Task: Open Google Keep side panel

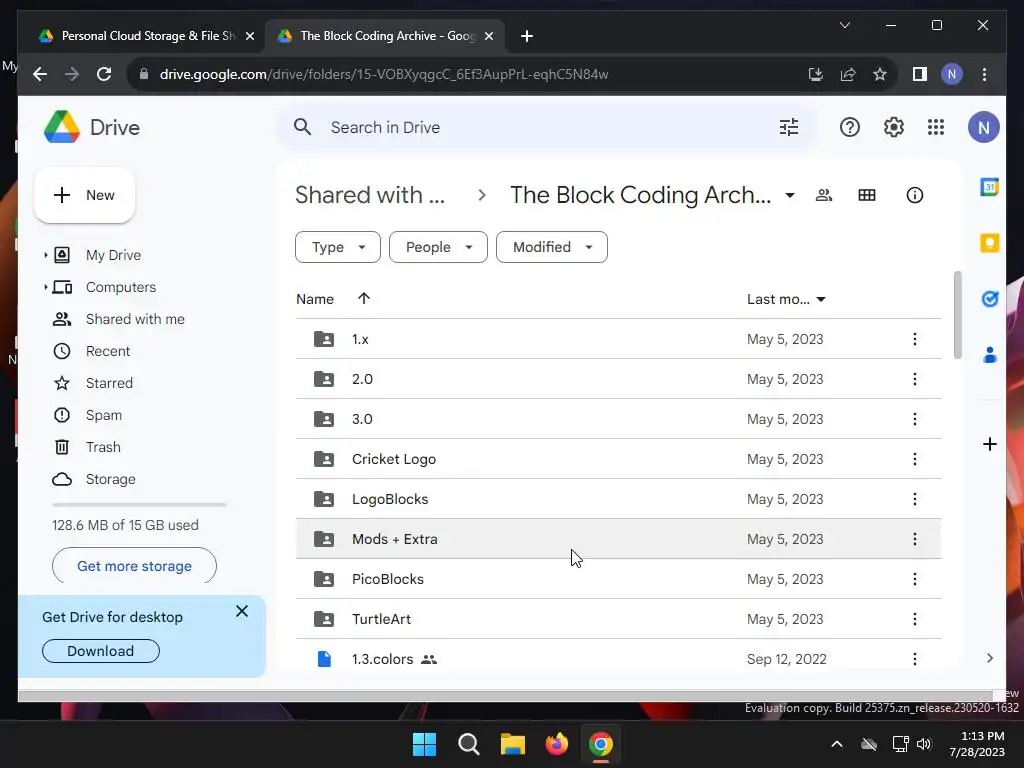Action: [990, 243]
